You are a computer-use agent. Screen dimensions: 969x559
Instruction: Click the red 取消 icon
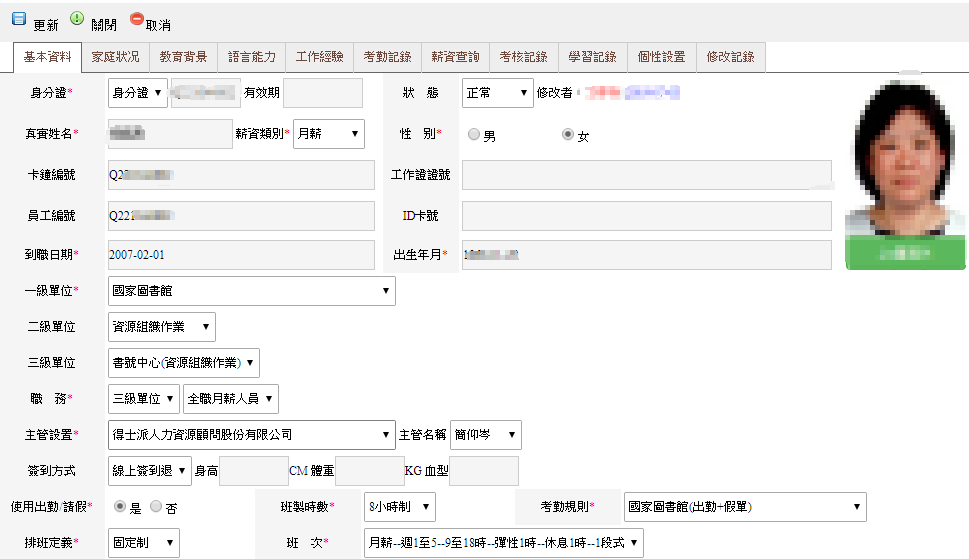pos(136,20)
